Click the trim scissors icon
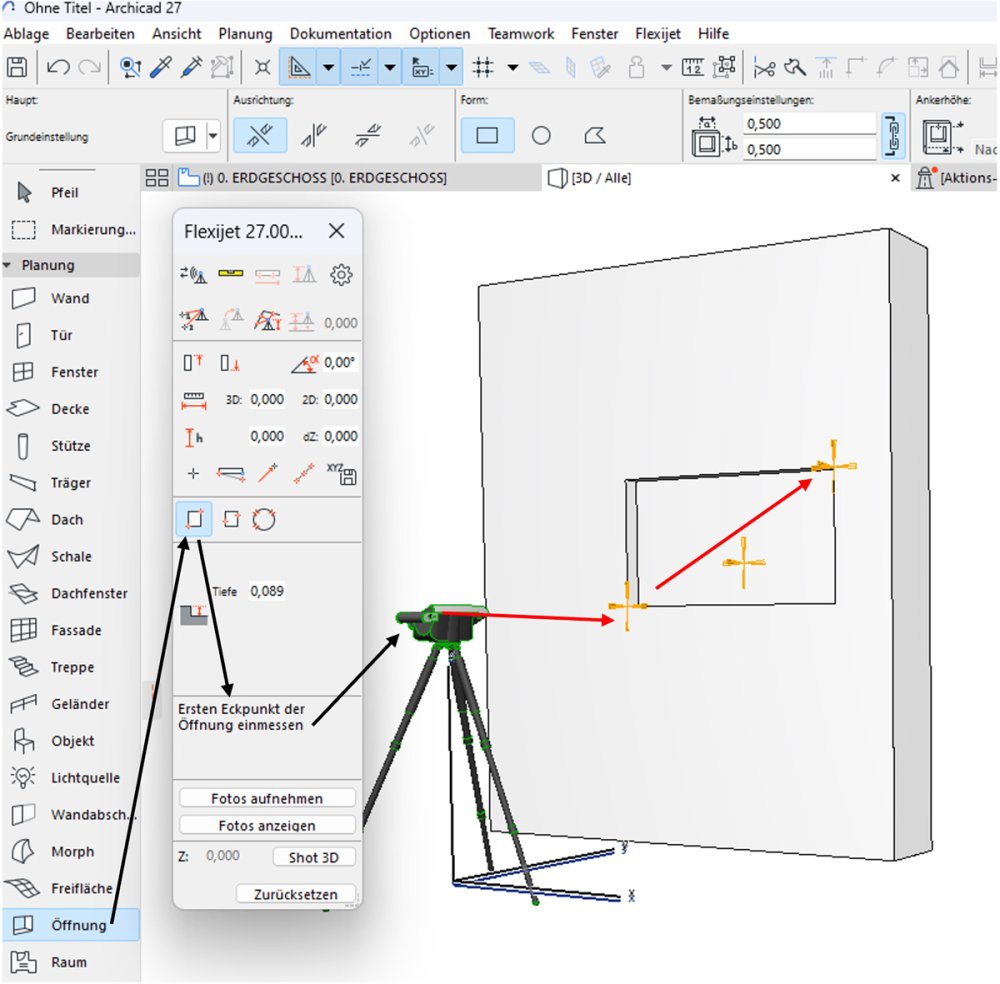This screenshot has height=984, width=1000. coord(764,67)
